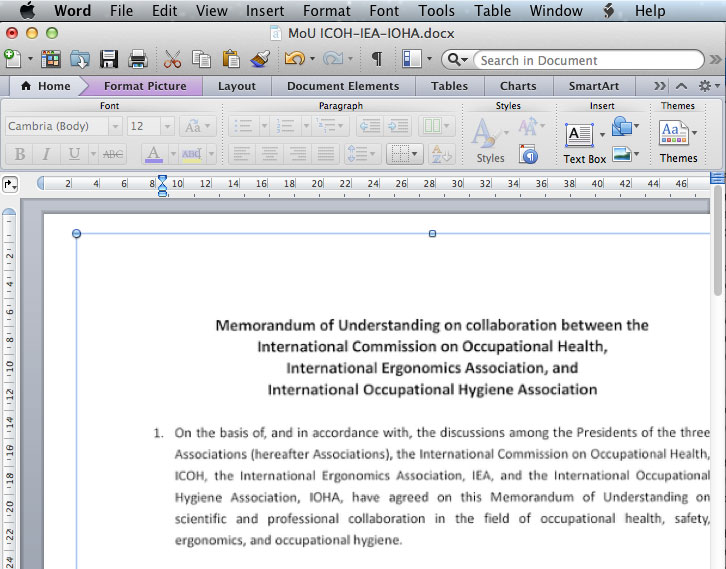Open the font name dropdown
Screen dimensions: 726x569
tap(115, 126)
